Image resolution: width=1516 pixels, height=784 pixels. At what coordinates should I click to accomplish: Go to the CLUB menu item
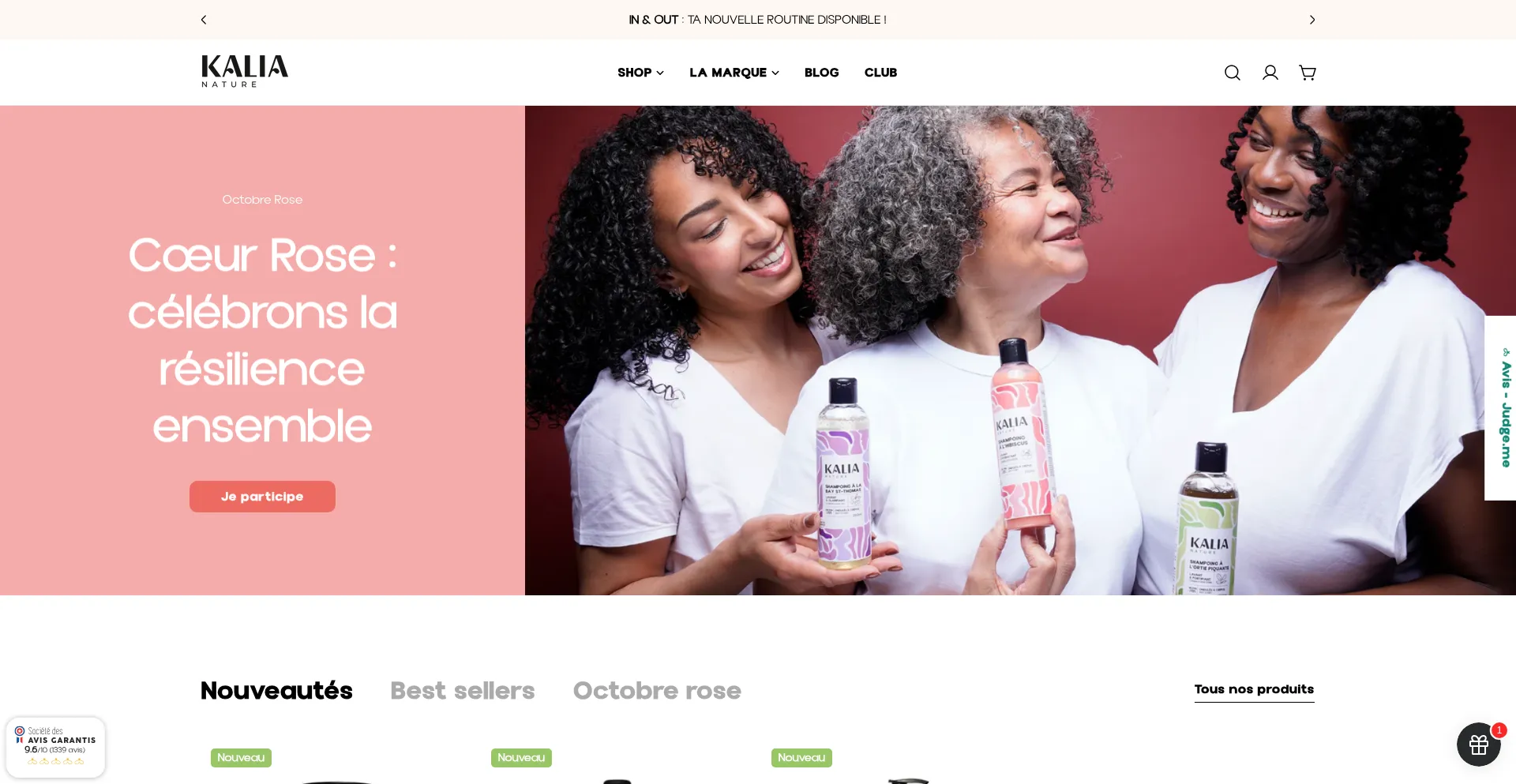[880, 73]
